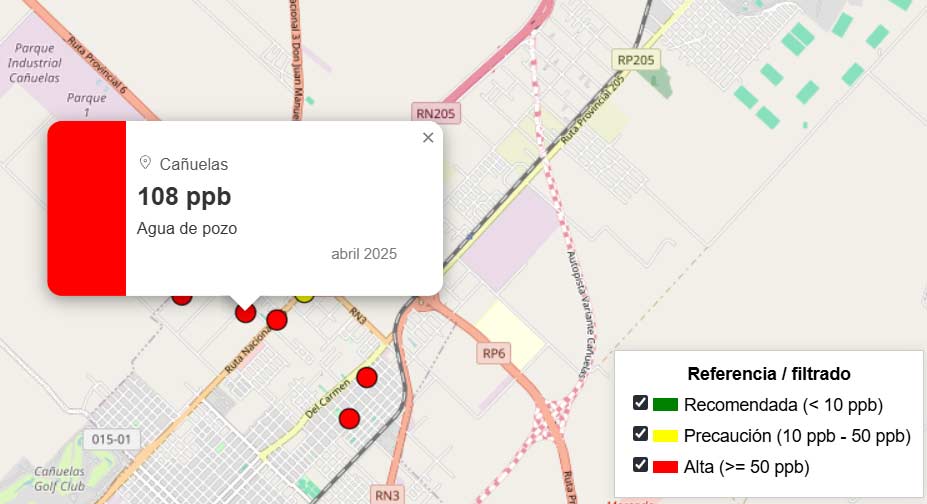The image size is (927, 504).
Task: Click the RP205 road shield
Action: click(x=636, y=60)
